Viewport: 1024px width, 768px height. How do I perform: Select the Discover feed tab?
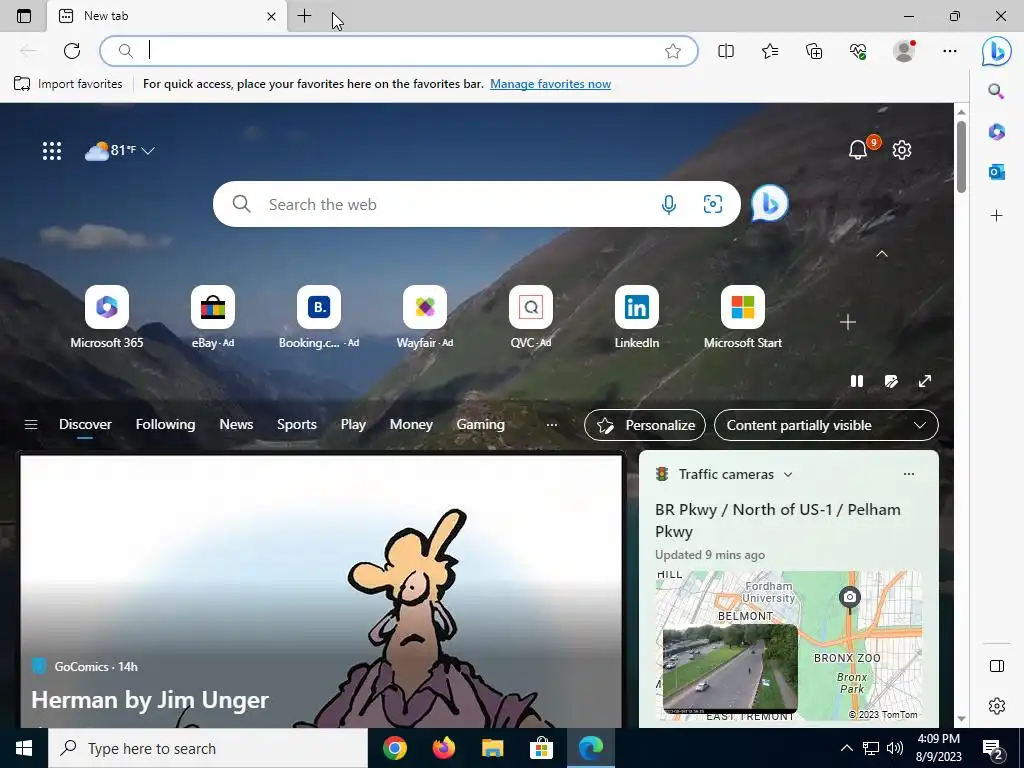(x=85, y=424)
